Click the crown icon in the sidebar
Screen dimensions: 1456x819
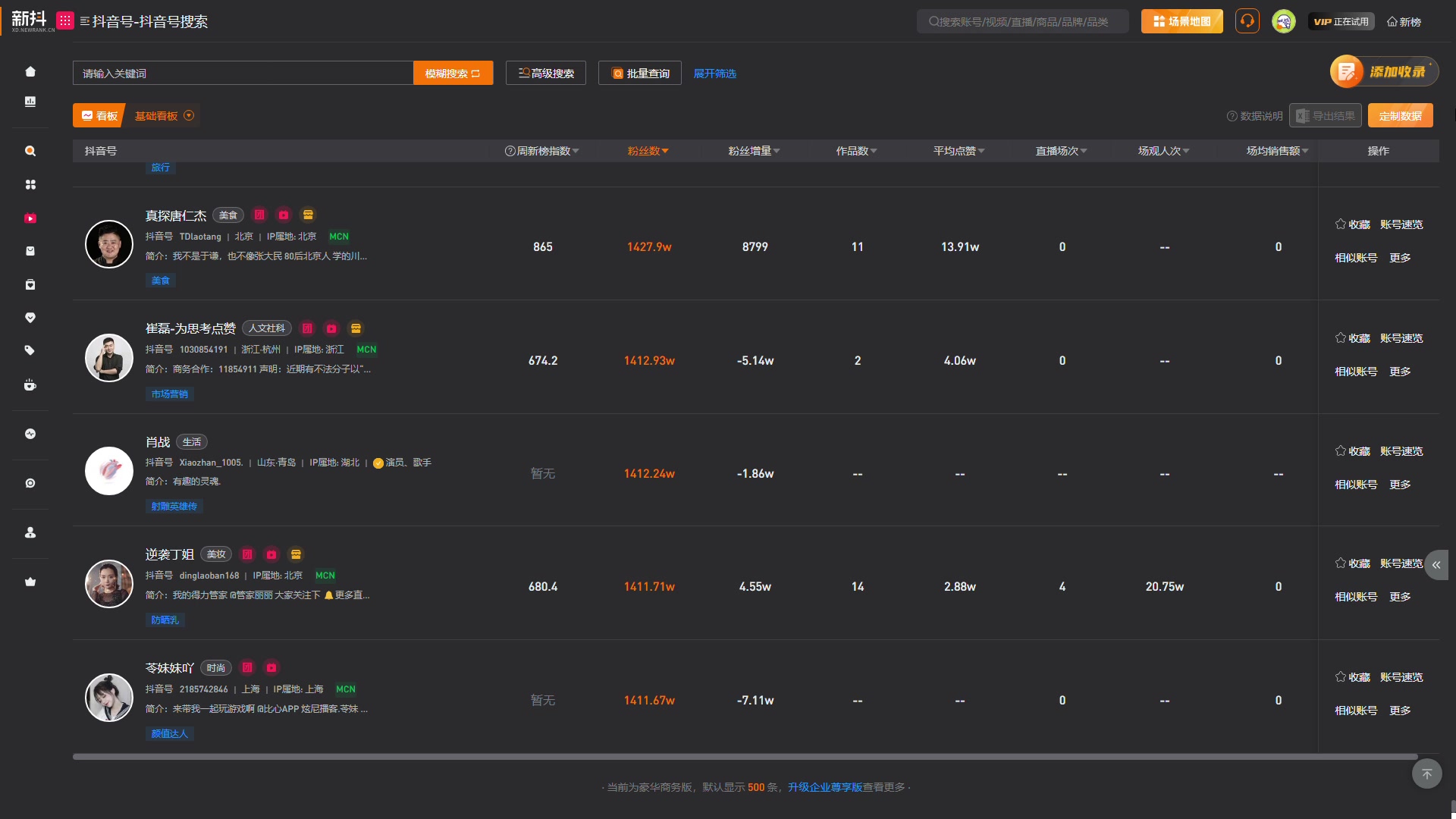point(30,582)
